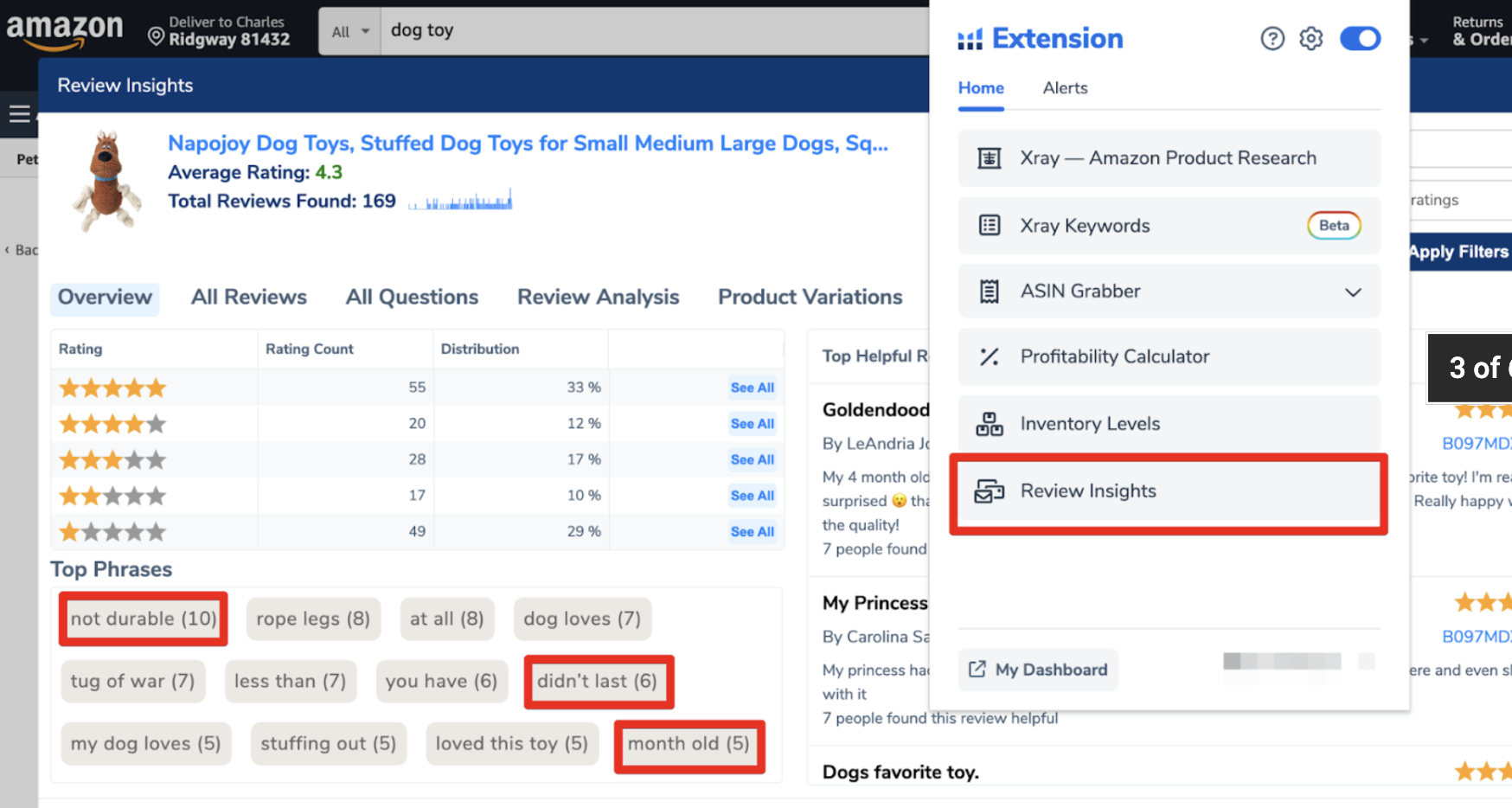Click See All for 5-star reviews

point(752,388)
